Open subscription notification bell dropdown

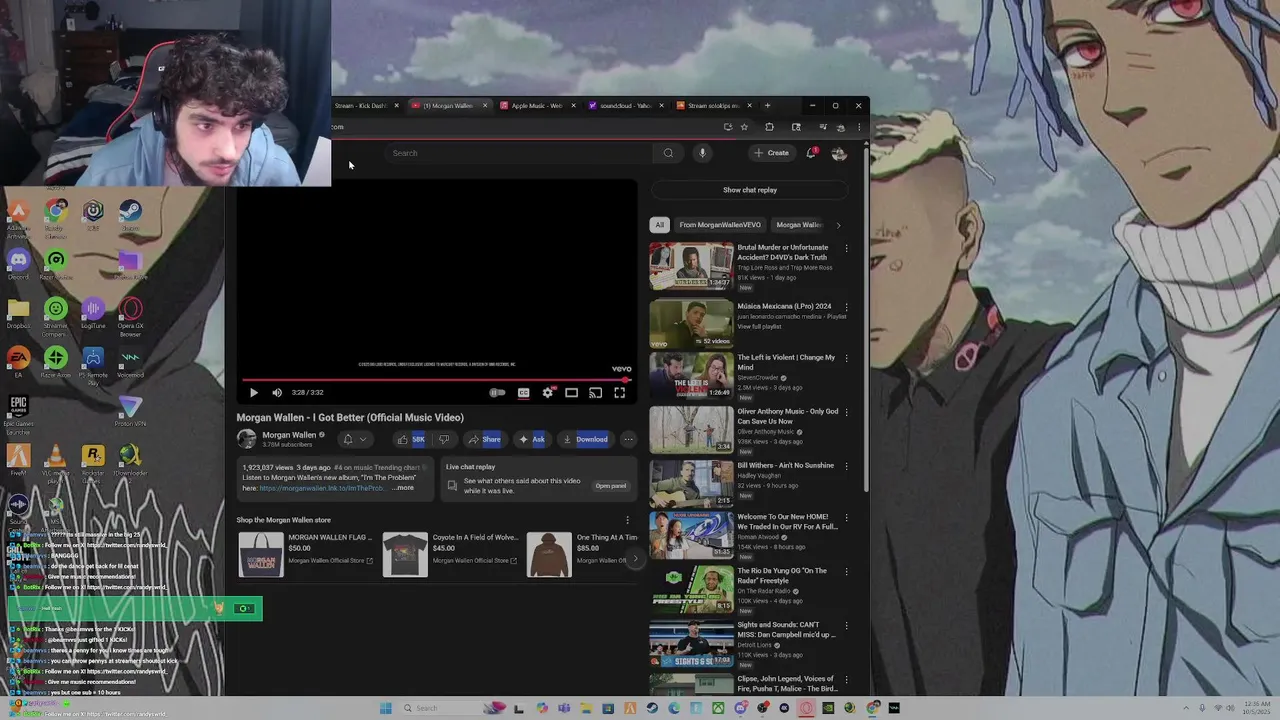click(x=355, y=439)
